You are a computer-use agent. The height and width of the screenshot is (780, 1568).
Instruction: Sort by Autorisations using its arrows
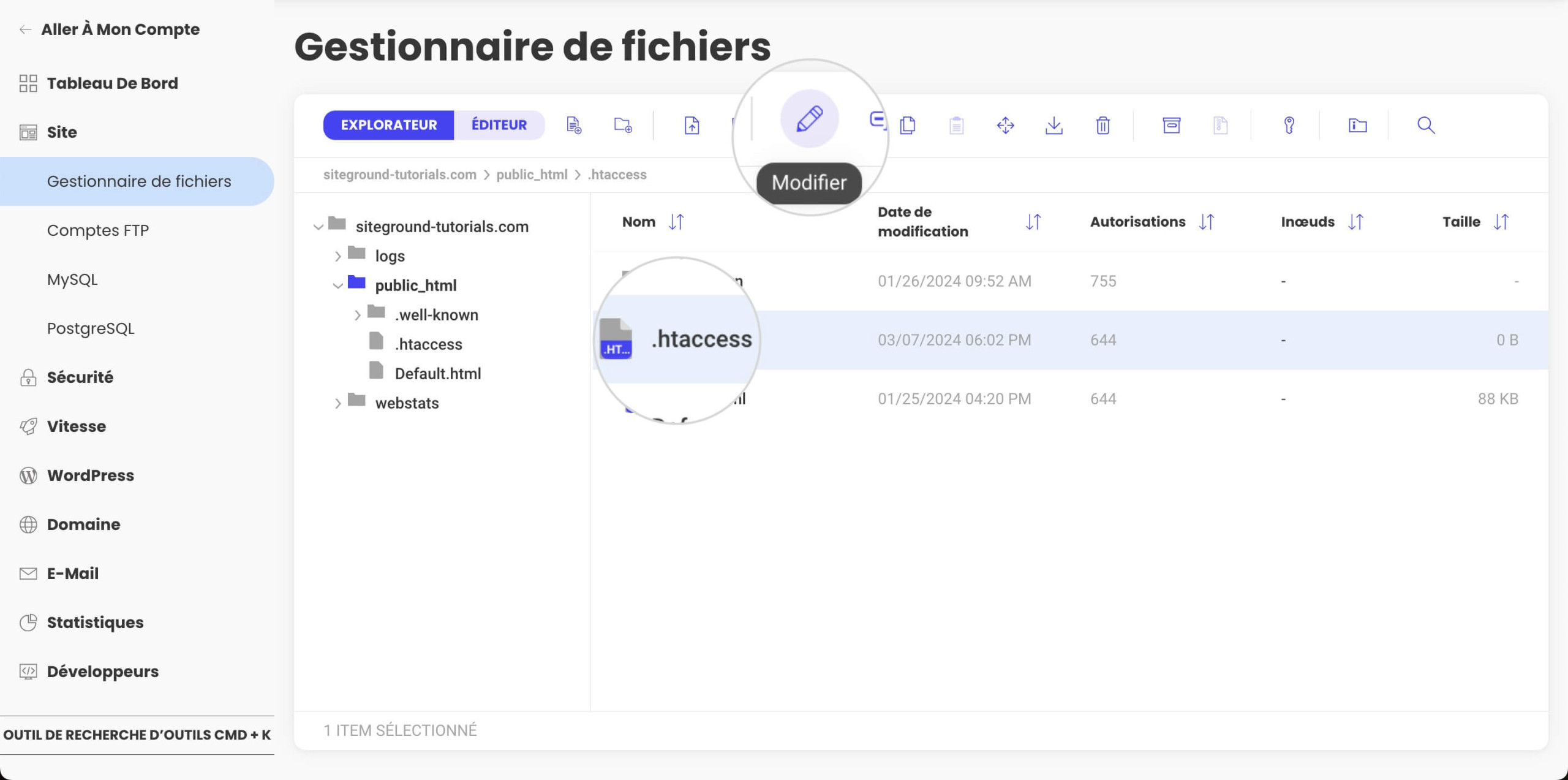(x=1207, y=222)
